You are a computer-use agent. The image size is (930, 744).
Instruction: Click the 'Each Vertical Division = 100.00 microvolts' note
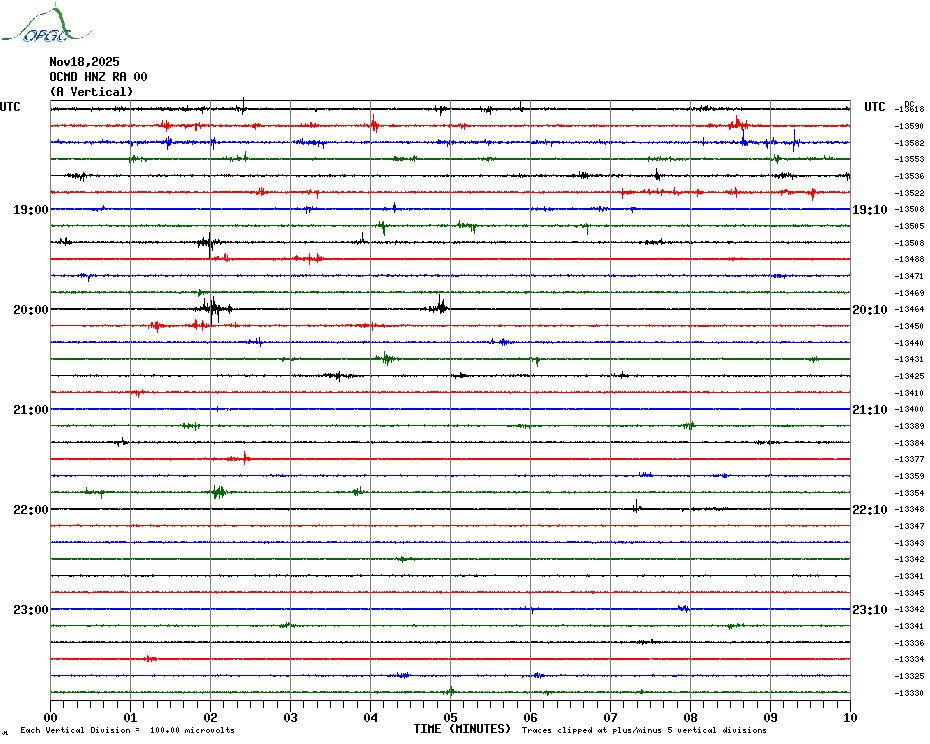click(128, 730)
